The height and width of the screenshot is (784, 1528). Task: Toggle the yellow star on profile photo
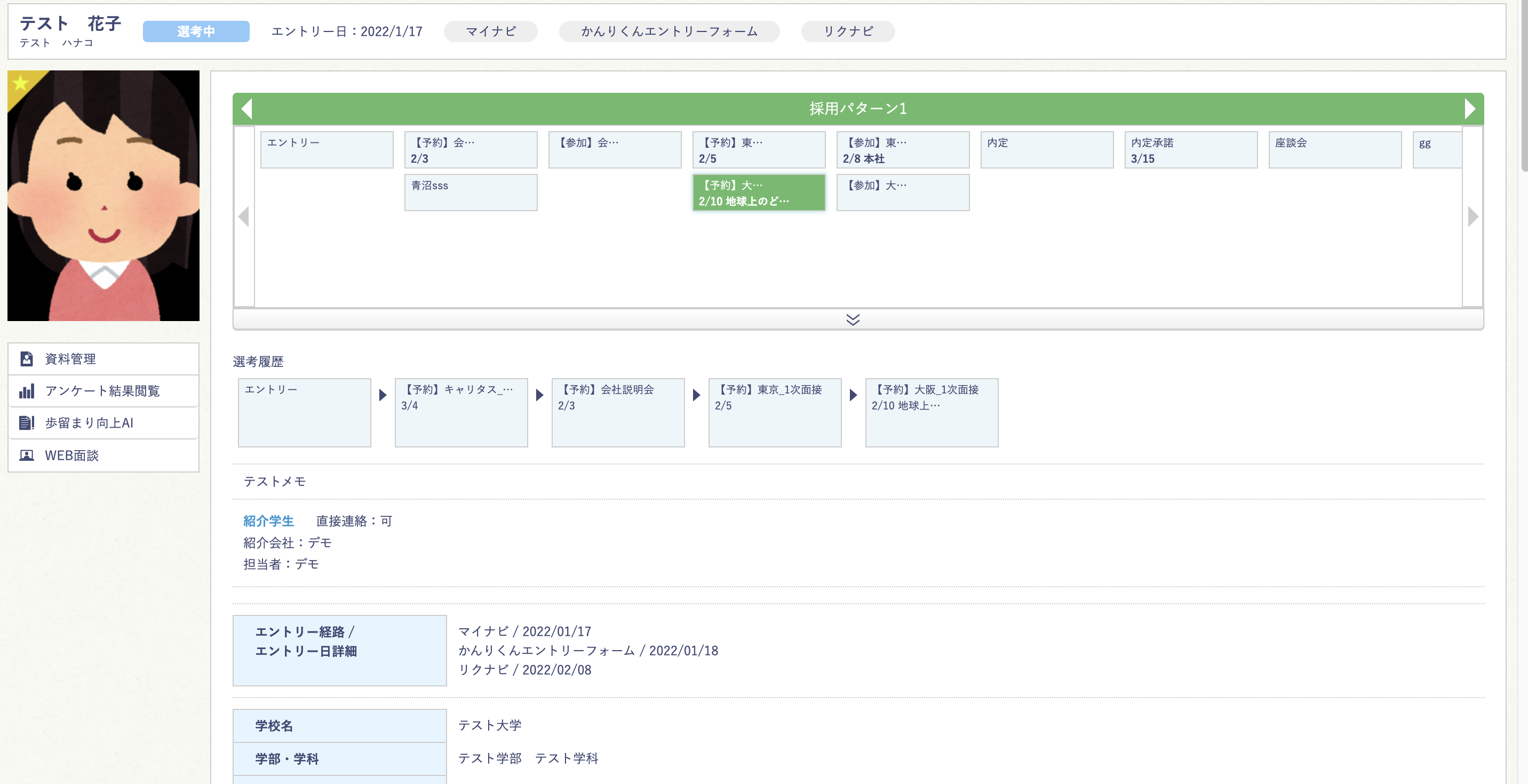(x=21, y=83)
